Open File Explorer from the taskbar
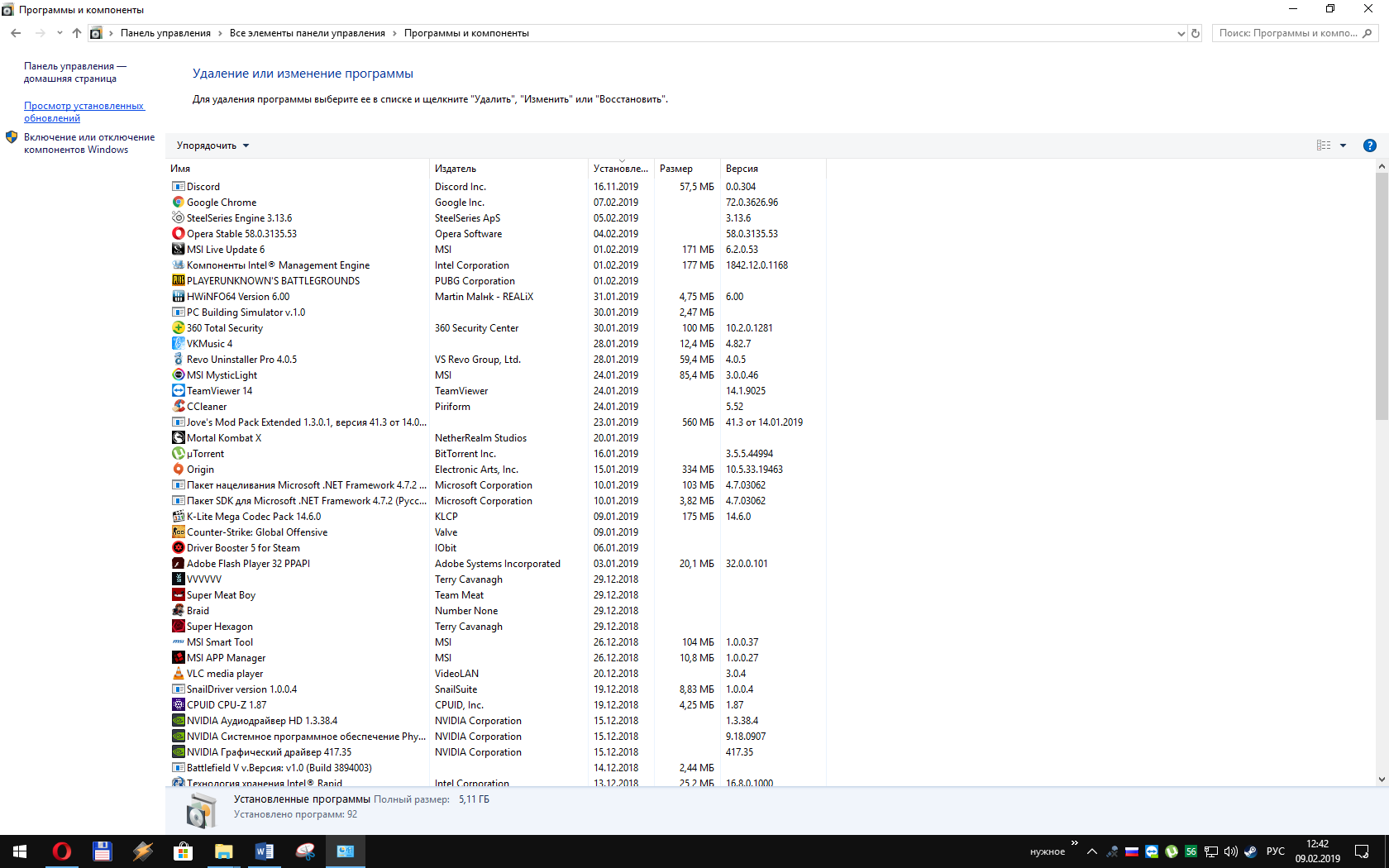The height and width of the screenshot is (868, 1389). 224,851
